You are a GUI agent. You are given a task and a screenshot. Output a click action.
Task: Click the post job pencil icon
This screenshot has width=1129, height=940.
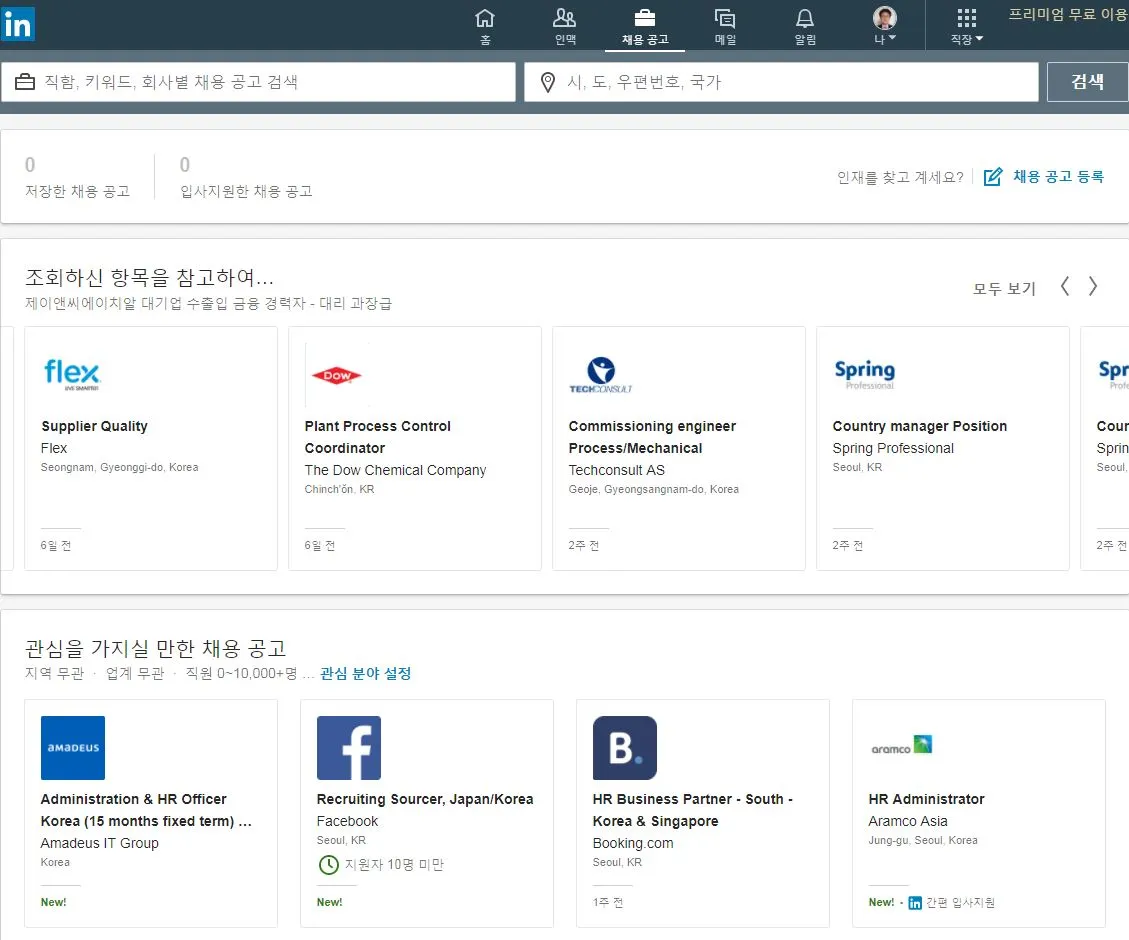point(993,176)
